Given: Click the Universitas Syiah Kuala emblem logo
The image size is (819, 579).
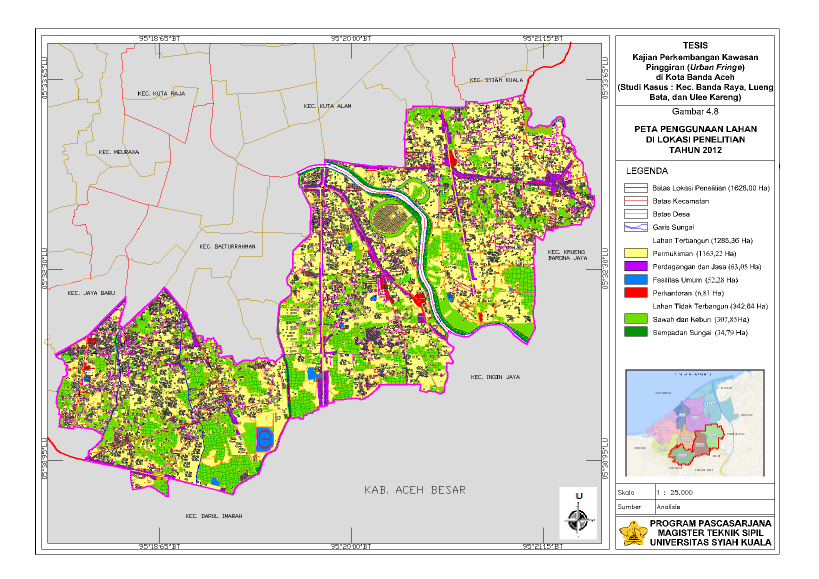Looking at the screenshot, I should point(633,534).
